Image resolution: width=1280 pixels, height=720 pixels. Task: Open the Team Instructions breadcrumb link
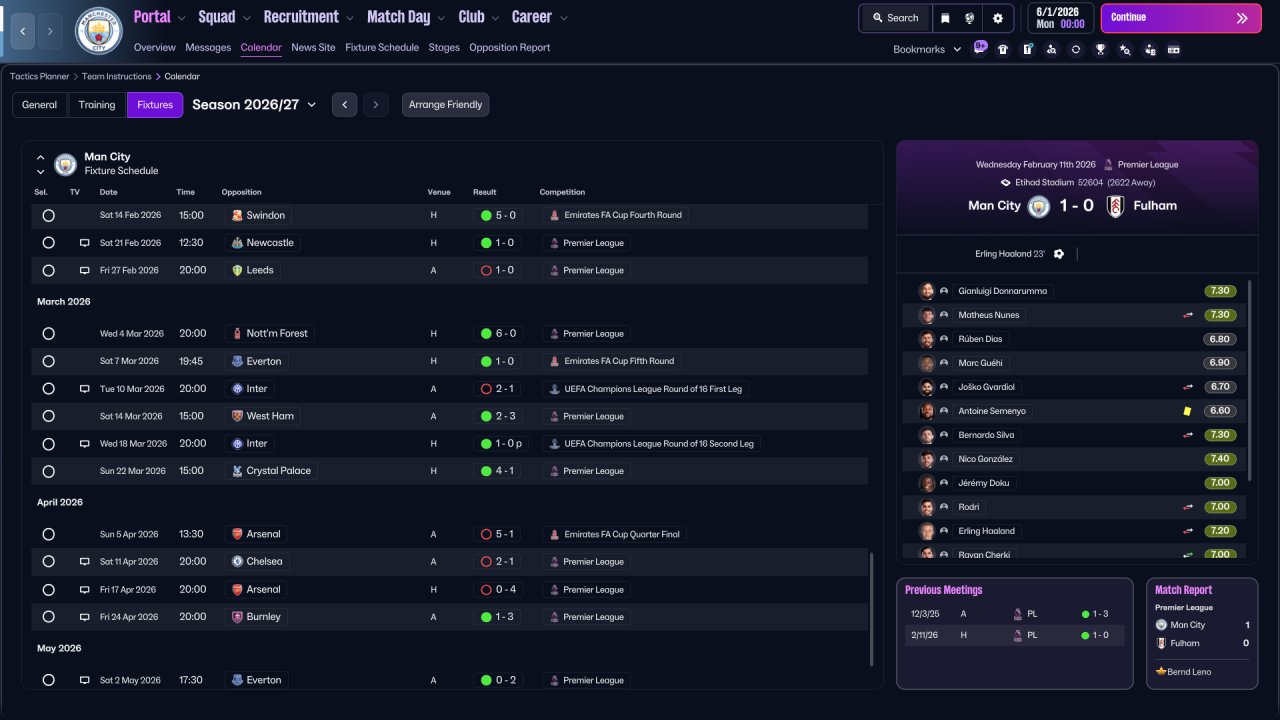point(117,76)
